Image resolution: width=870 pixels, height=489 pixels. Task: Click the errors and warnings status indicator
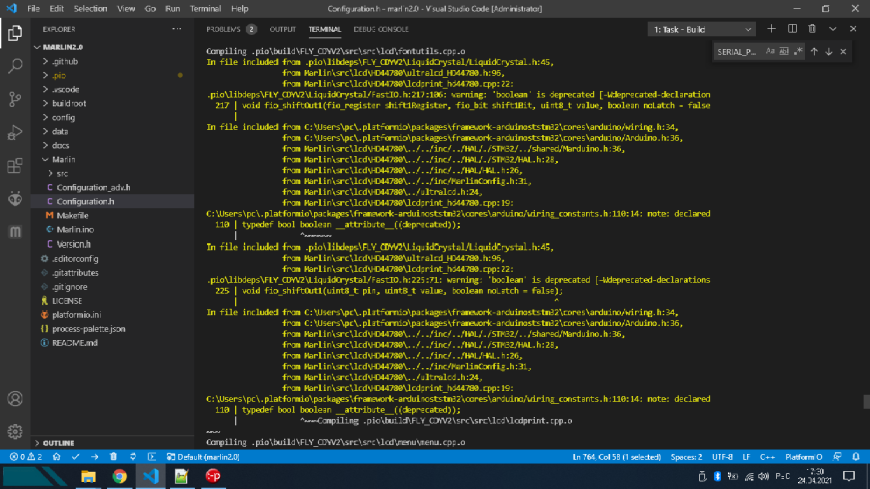click(26, 457)
